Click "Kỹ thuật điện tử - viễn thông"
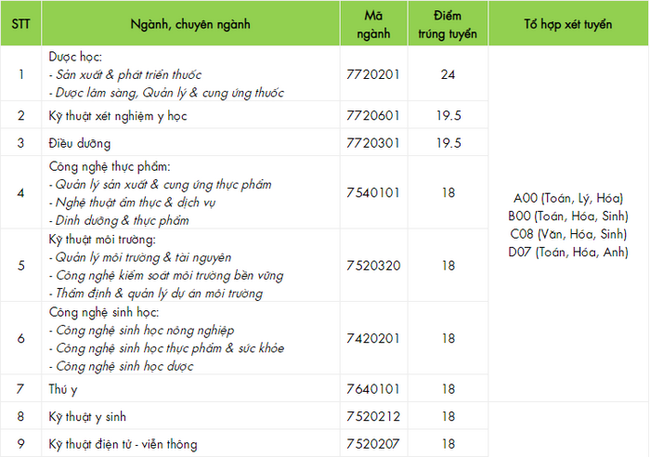Viewport: 650px width, 457px height. [124, 443]
